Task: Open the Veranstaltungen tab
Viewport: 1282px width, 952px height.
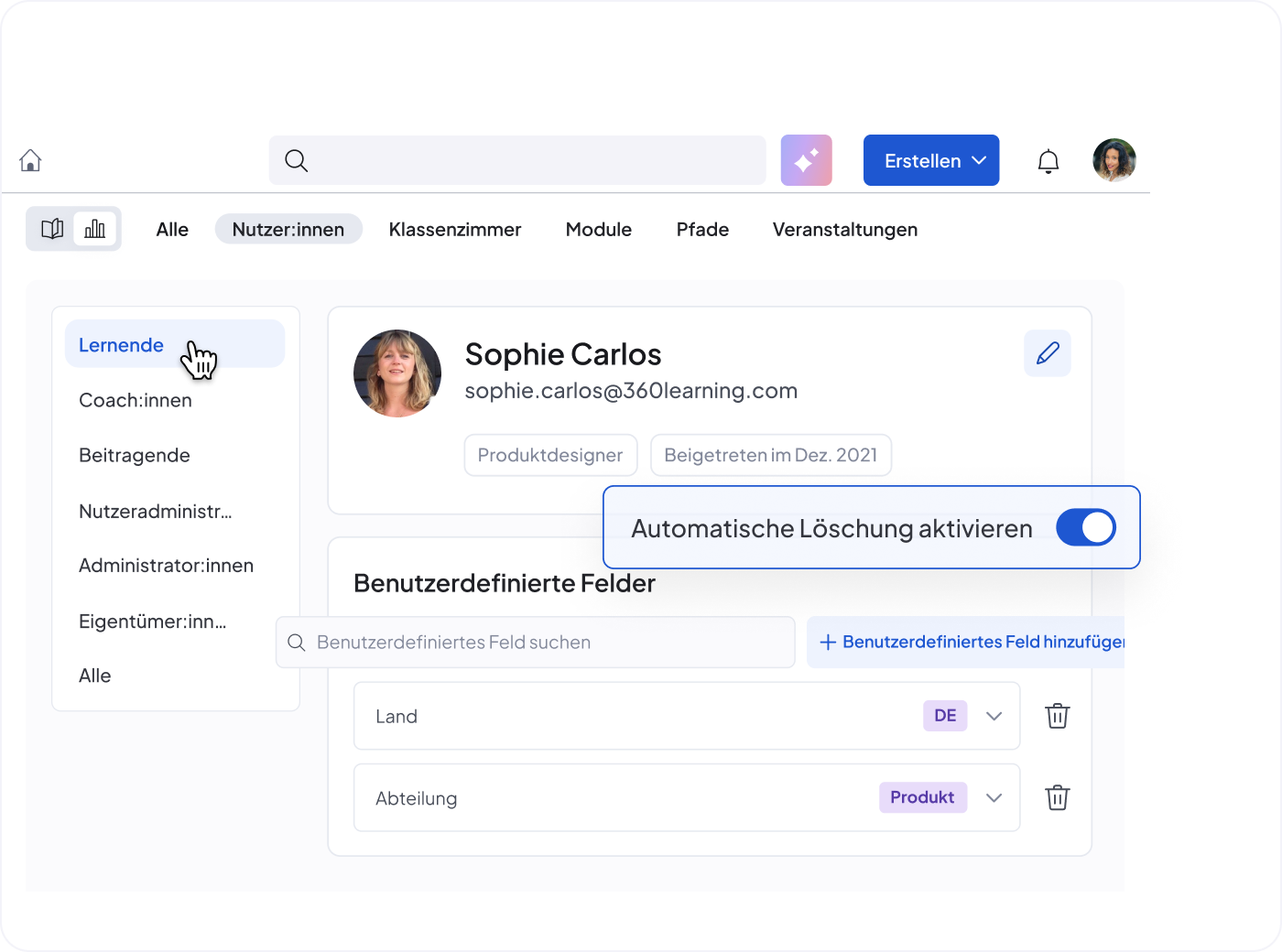Action: click(845, 229)
